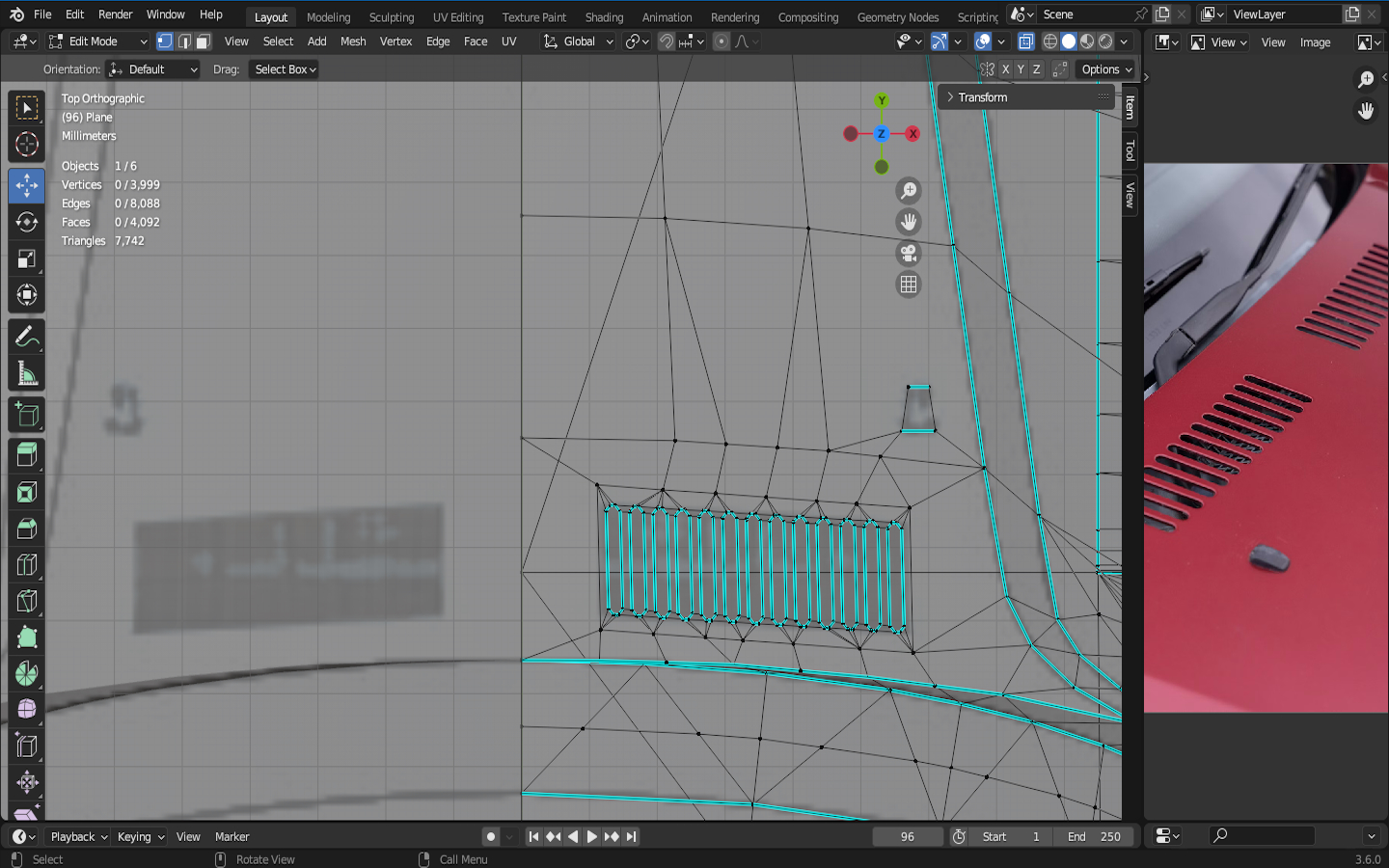This screenshot has height=868, width=1389.
Task: Choose the Rotate tool
Action: [x=27, y=222]
